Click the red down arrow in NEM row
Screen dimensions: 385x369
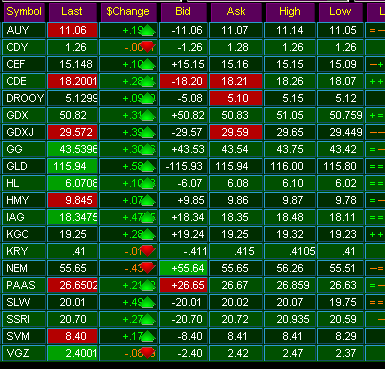click(148, 268)
